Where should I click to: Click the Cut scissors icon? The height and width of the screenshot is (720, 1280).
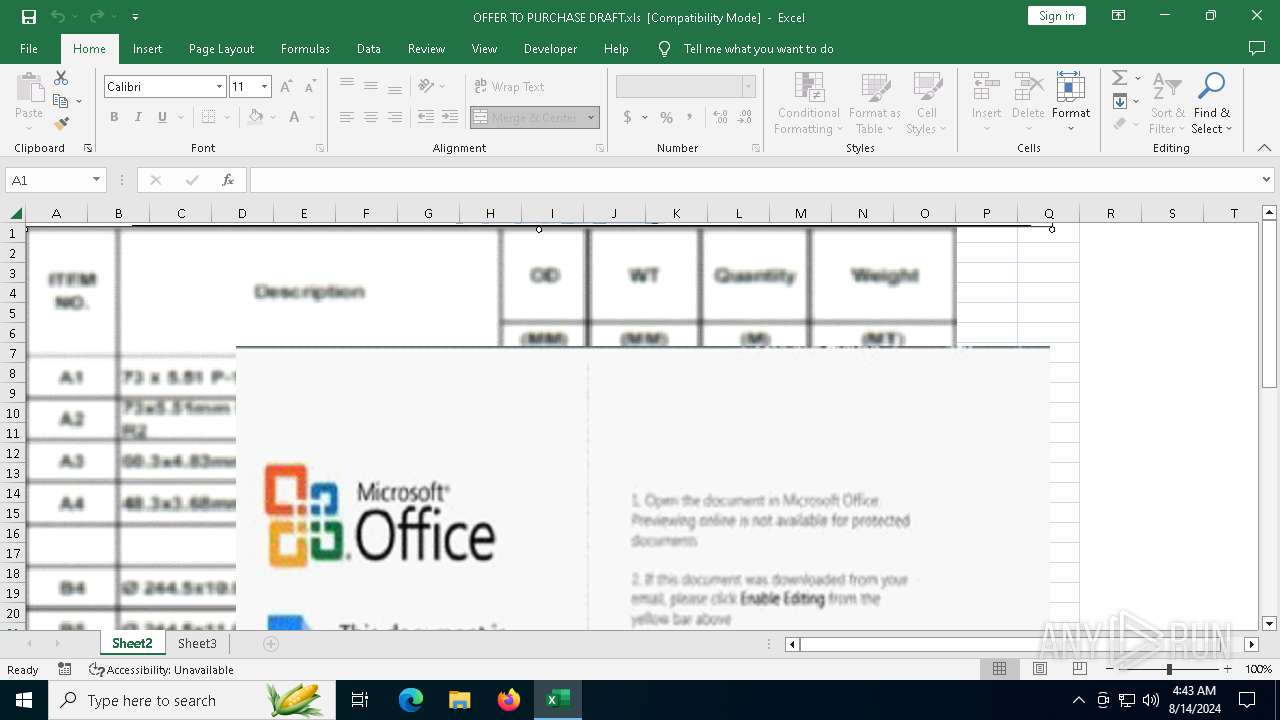(x=61, y=78)
